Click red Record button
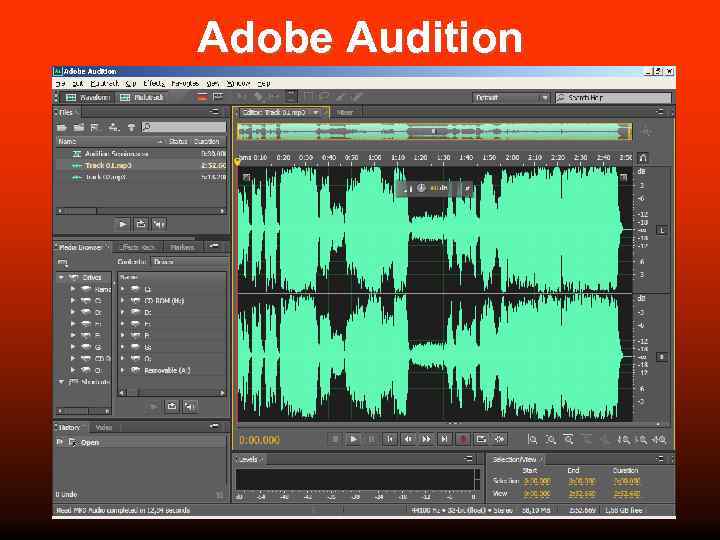 (463, 439)
